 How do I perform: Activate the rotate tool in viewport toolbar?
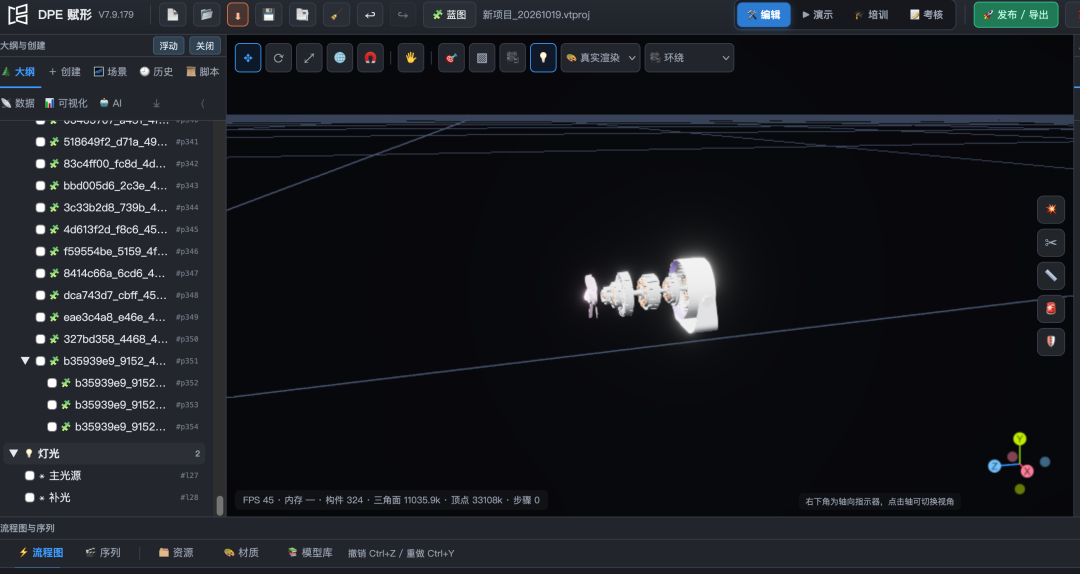[278, 58]
